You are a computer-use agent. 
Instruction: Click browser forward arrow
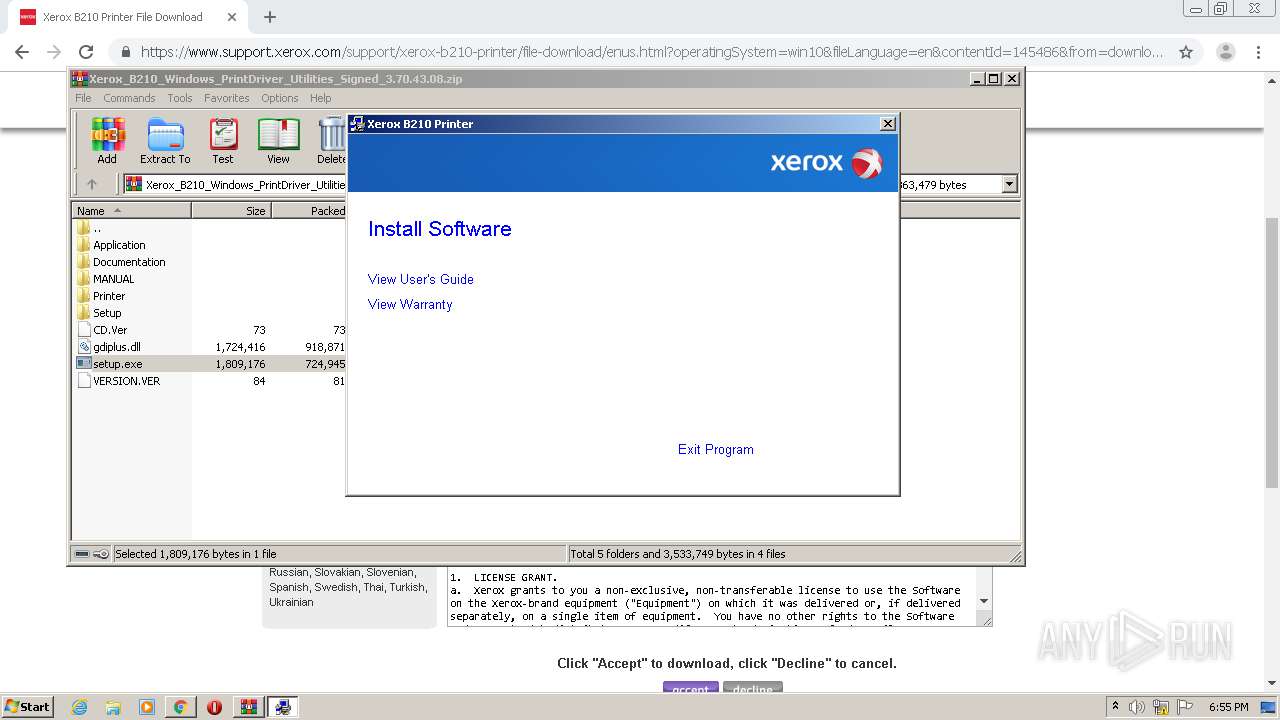pyautogui.click(x=54, y=52)
